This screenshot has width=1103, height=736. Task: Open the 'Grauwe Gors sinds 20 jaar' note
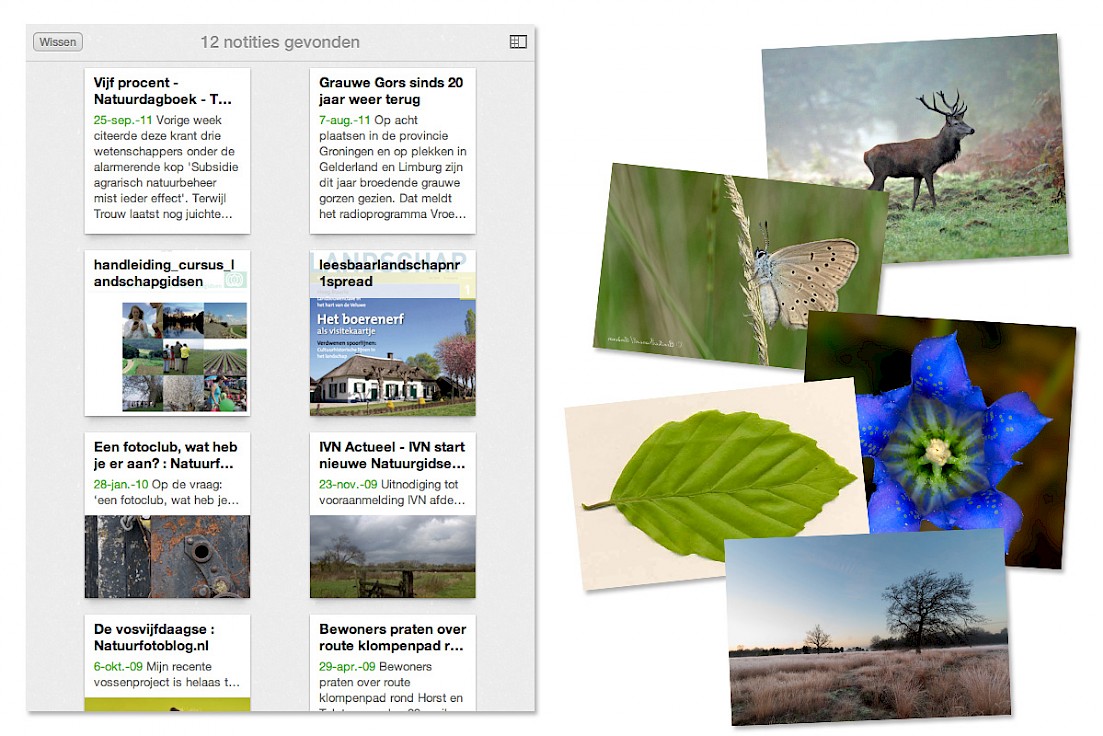(x=393, y=151)
